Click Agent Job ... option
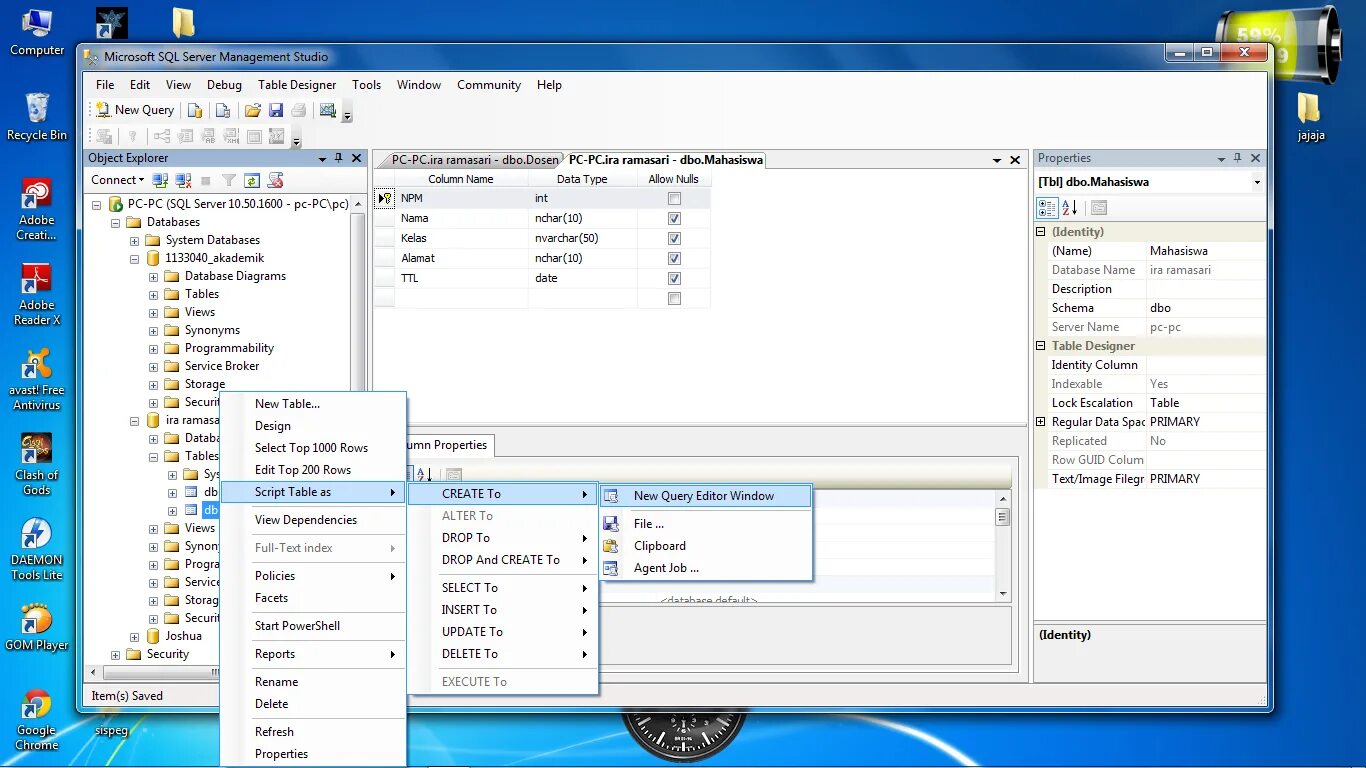The height and width of the screenshot is (768, 1366). point(705,568)
